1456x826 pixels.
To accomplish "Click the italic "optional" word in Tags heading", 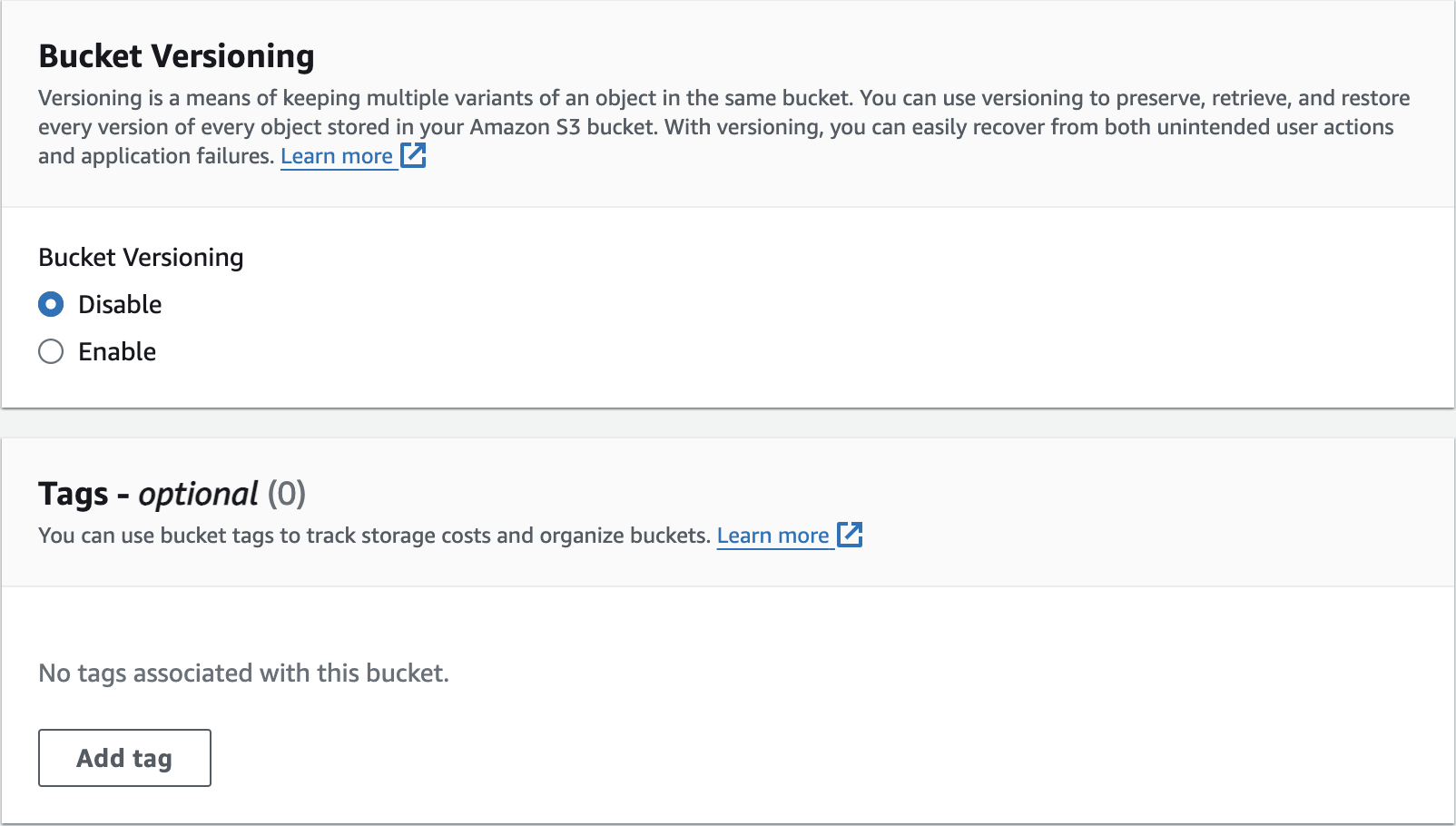I will [x=198, y=495].
